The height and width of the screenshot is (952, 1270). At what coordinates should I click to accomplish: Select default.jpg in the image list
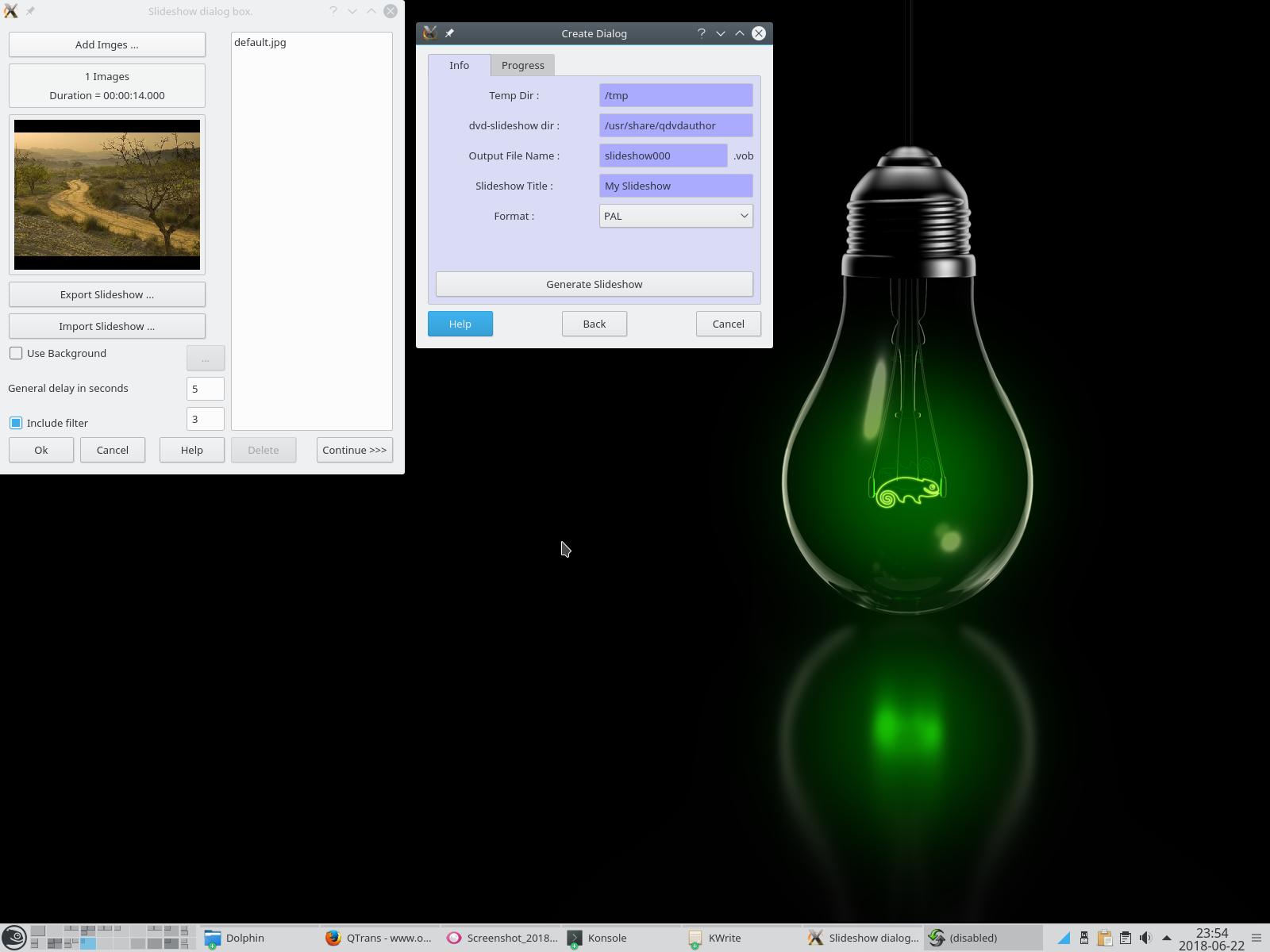[260, 43]
